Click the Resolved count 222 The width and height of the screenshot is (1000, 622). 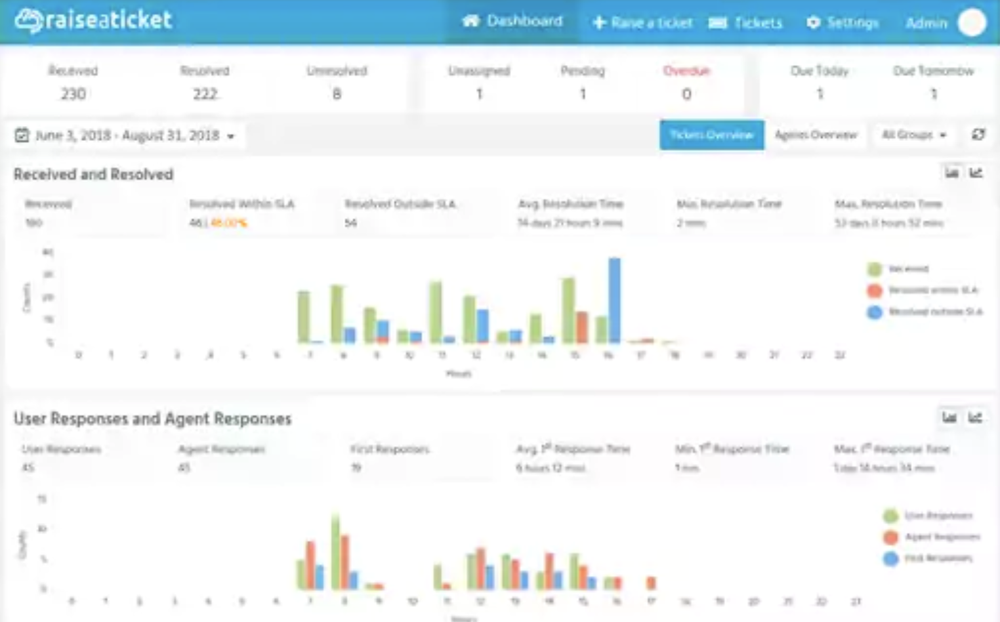point(205,94)
